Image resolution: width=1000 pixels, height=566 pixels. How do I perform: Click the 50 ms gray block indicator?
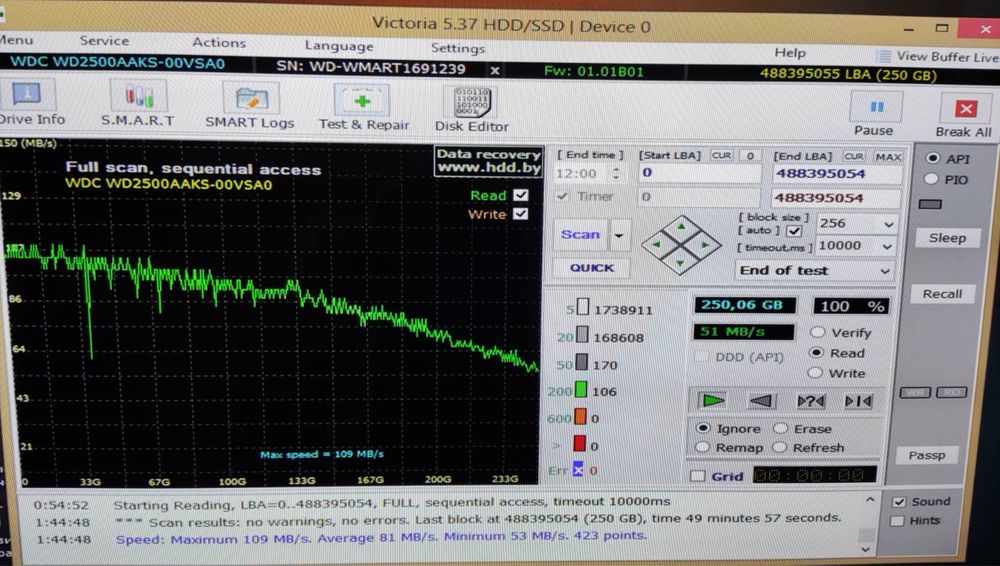[581, 362]
